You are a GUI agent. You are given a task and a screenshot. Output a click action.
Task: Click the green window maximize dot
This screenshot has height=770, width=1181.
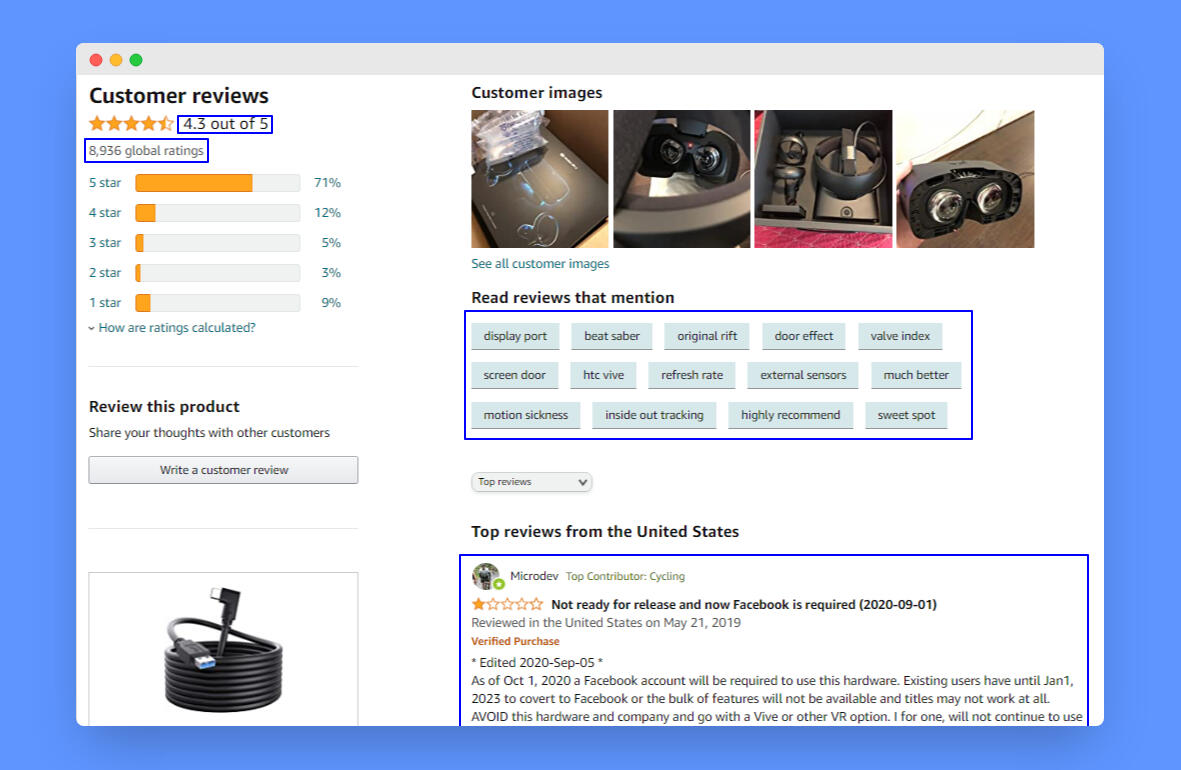click(136, 60)
